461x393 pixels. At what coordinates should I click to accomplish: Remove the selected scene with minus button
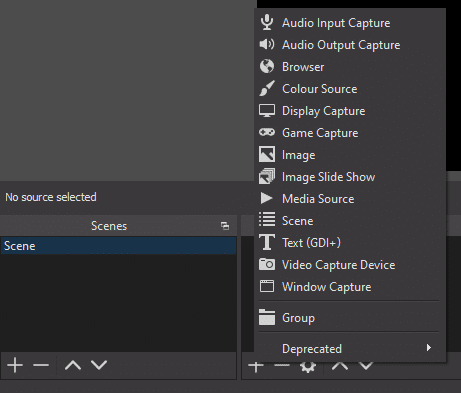pos(41,365)
